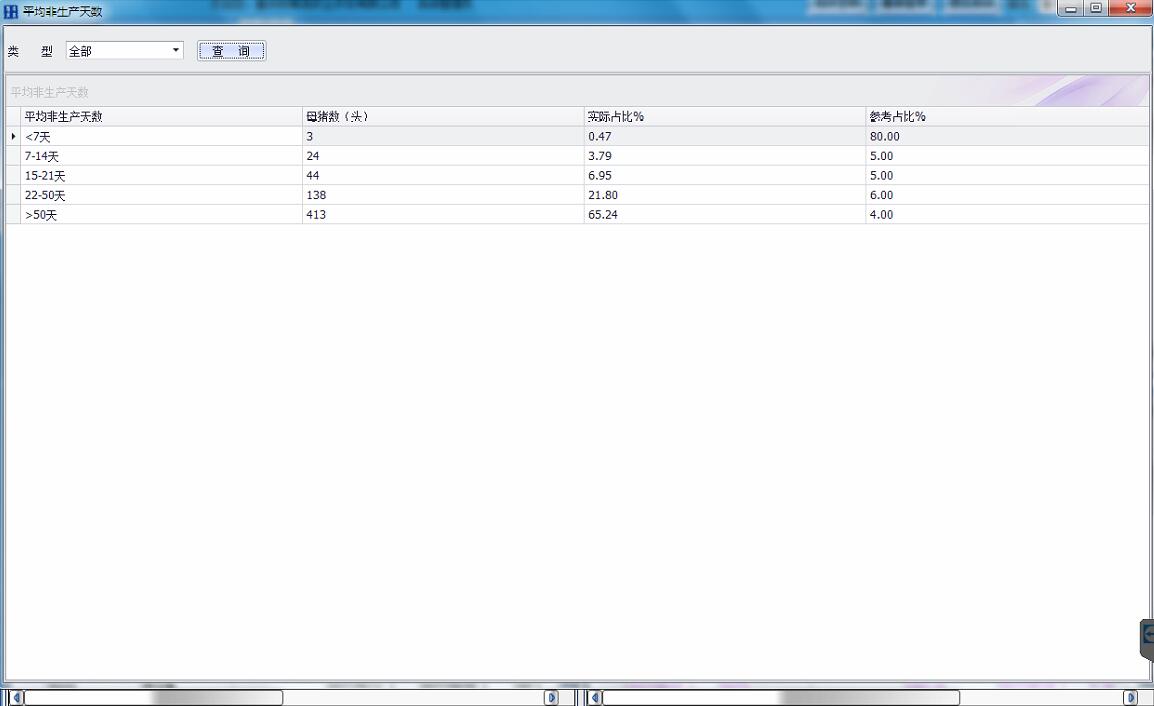
Task: Select the >50天 row cell
Action: (161, 214)
